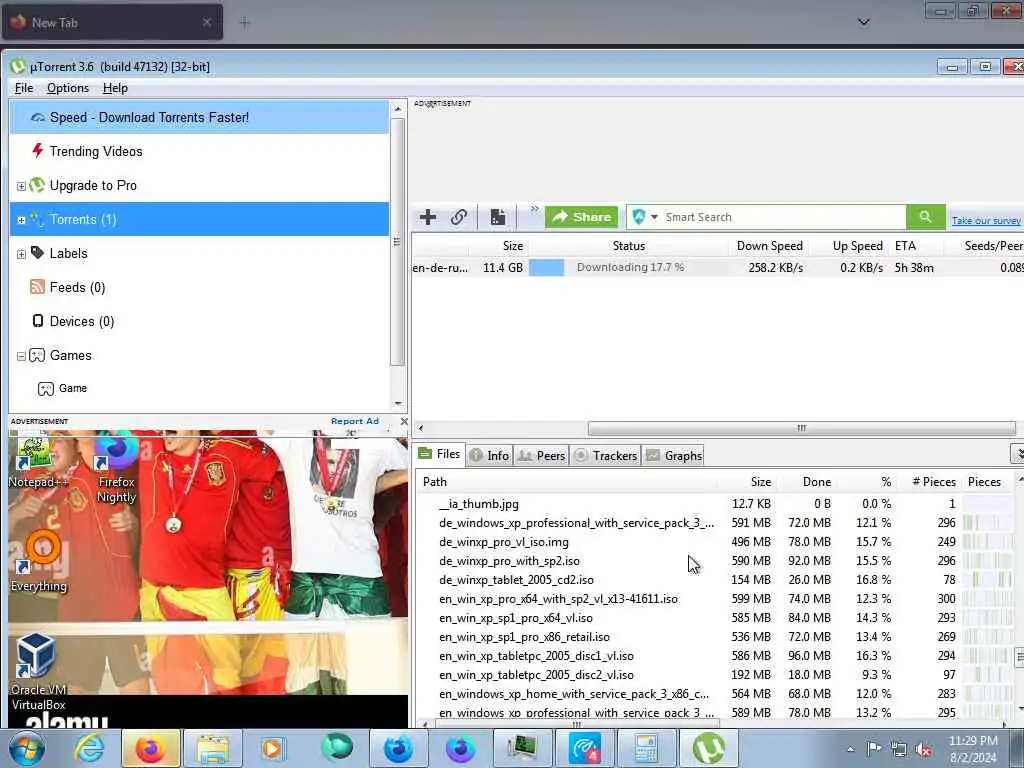Click the Report Ad link
This screenshot has height=768, width=1024.
[355, 421]
